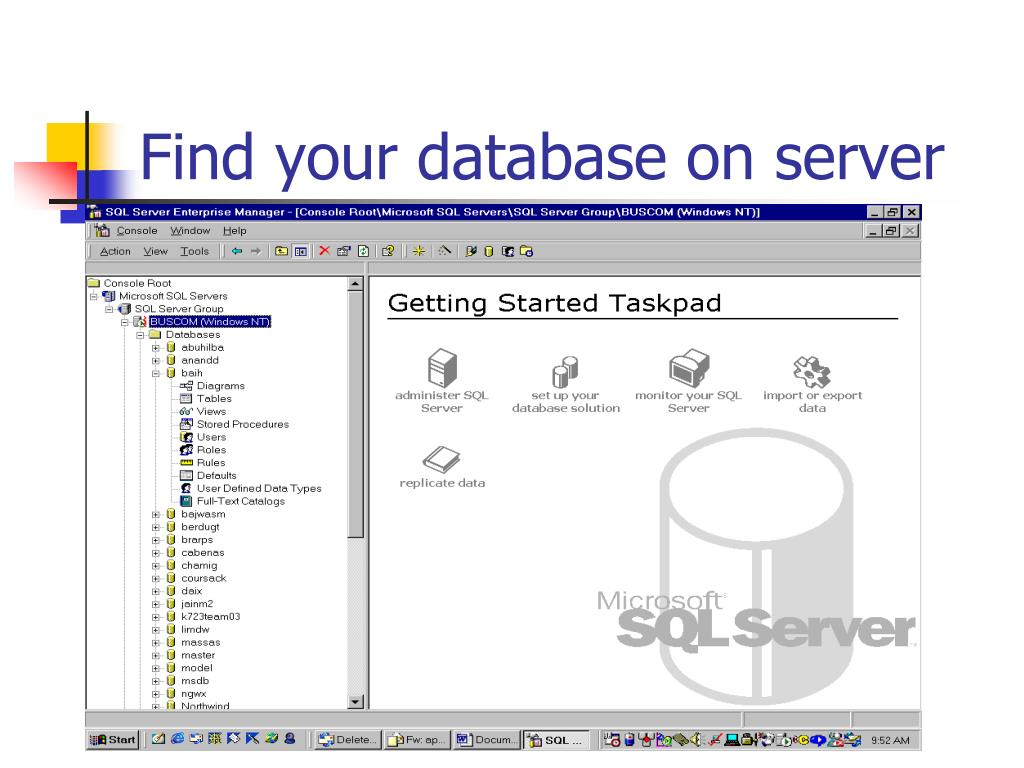
Task: Run the wizard wand toolbar icon
Action: [444, 251]
